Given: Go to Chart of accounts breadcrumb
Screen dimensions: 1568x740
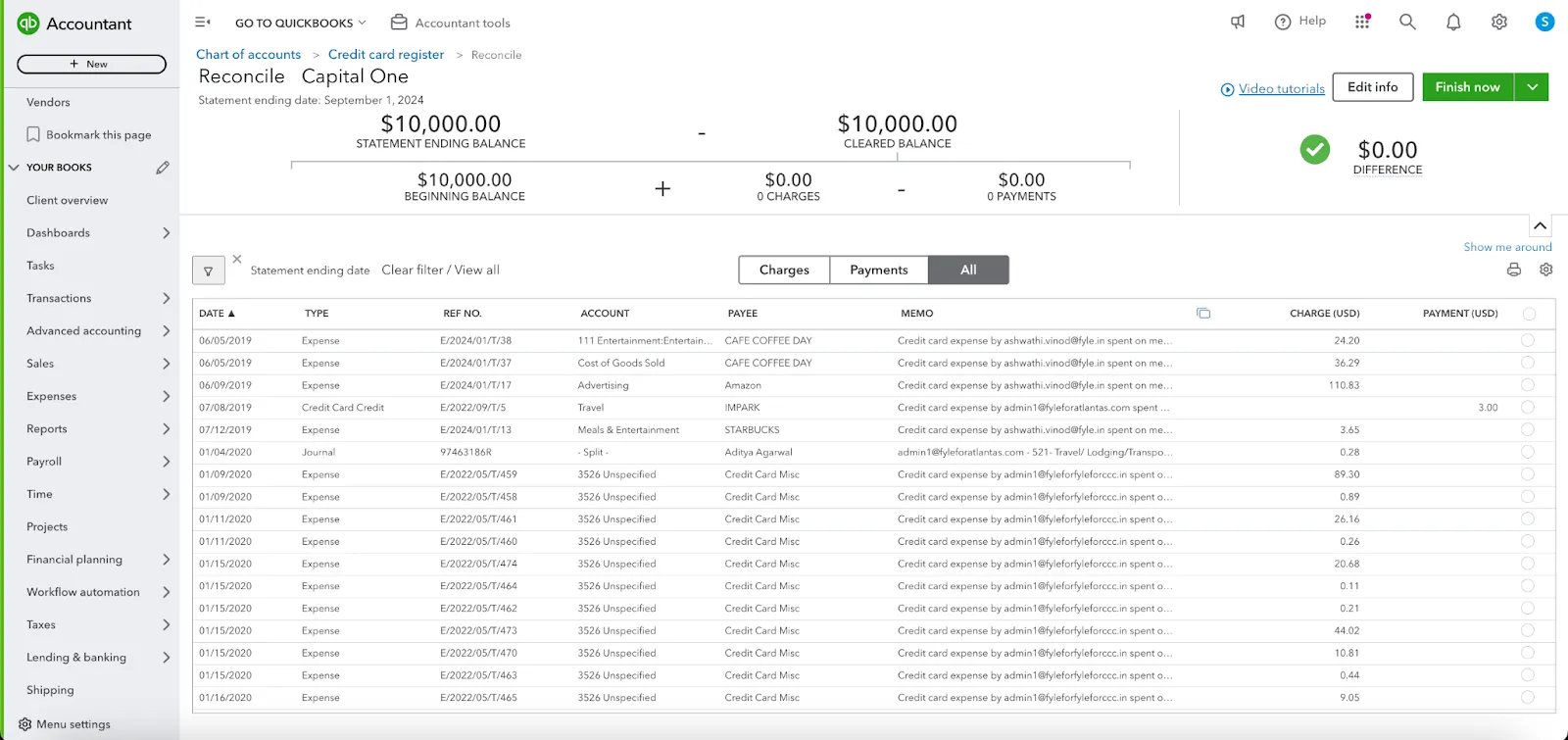Looking at the screenshot, I should point(248,55).
